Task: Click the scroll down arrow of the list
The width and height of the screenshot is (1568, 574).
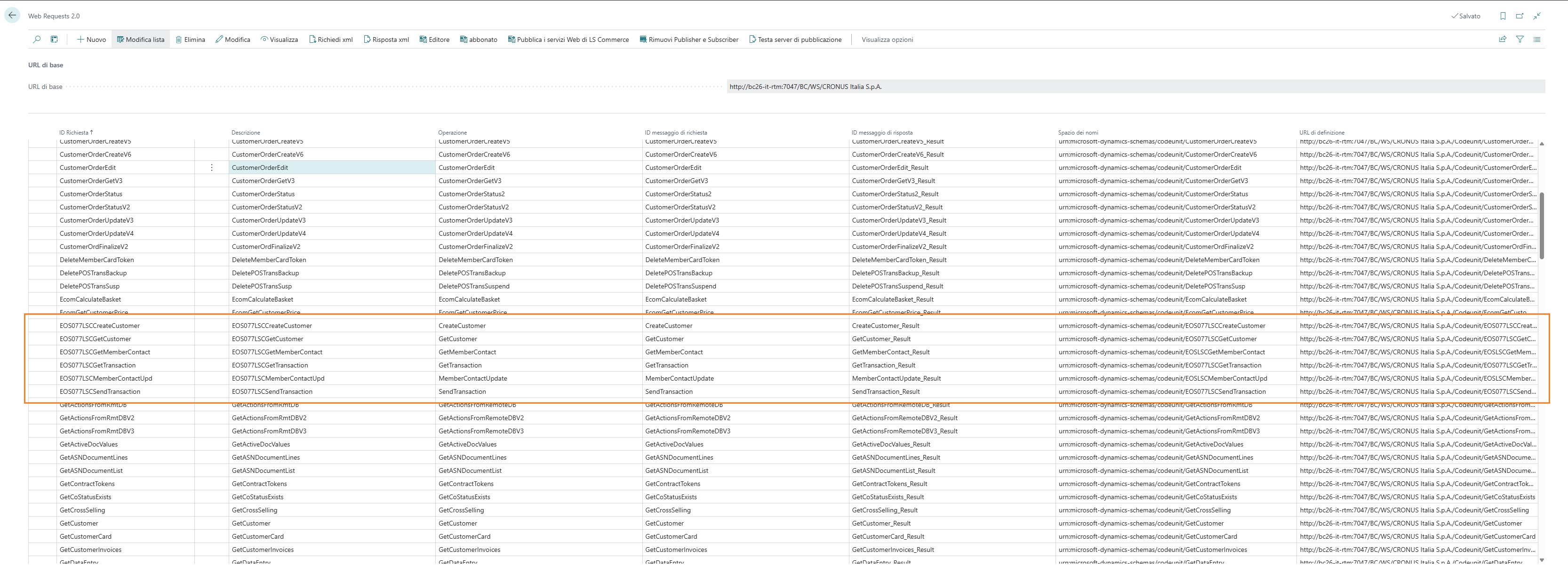Action: 1542,559
